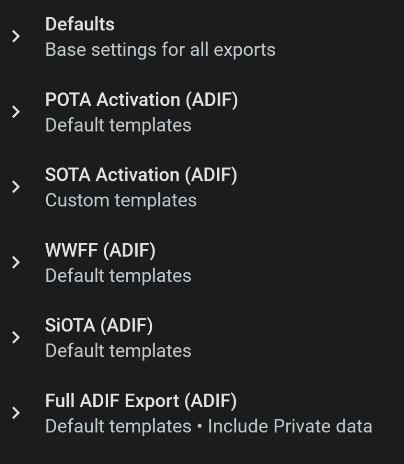
Task: Click the chevron beside Full ADIF Export
Action: point(16,413)
